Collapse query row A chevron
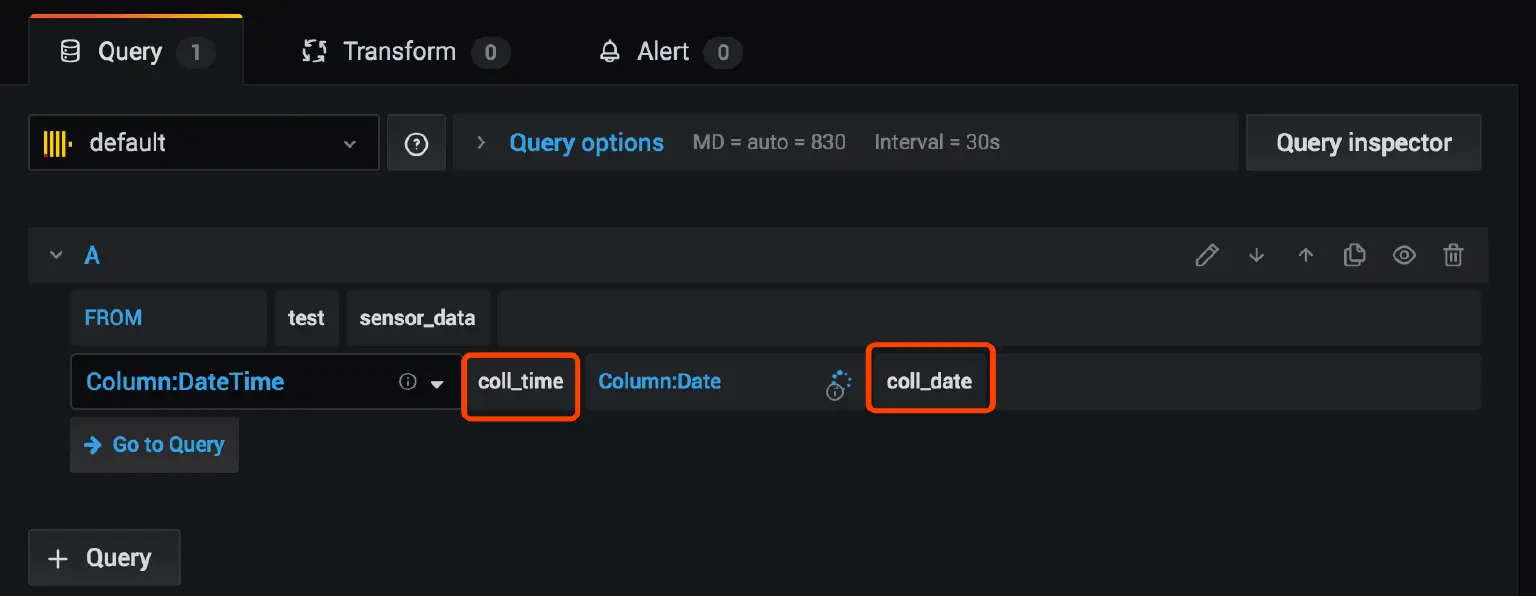The height and width of the screenshot is (596, 1536). coord(57,255)
